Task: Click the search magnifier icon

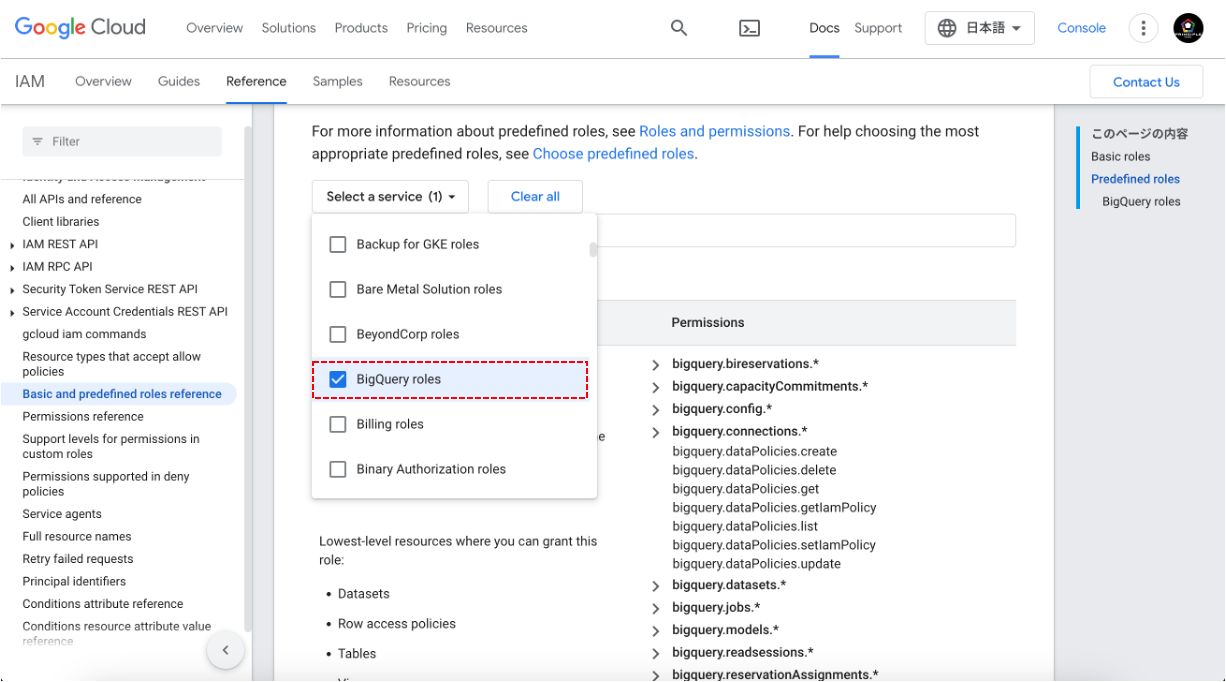Action: pos(679,28)
